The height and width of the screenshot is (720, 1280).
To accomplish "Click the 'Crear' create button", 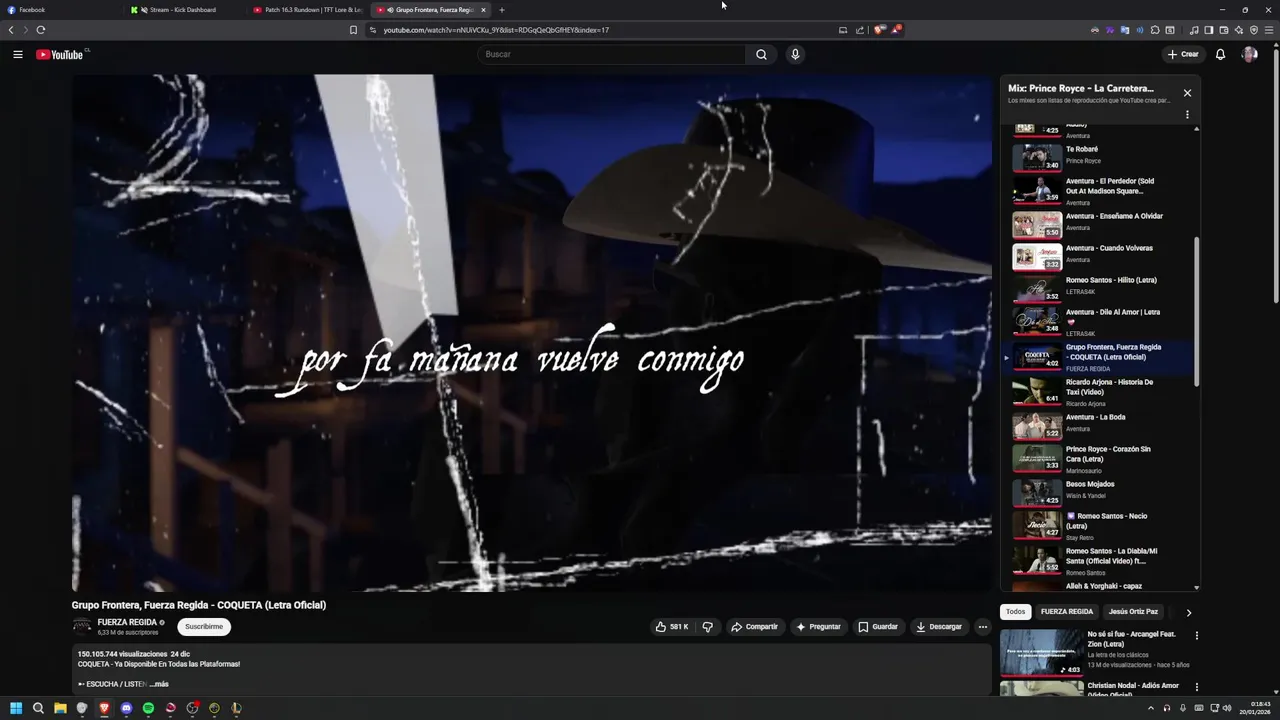I will 1183,54.
